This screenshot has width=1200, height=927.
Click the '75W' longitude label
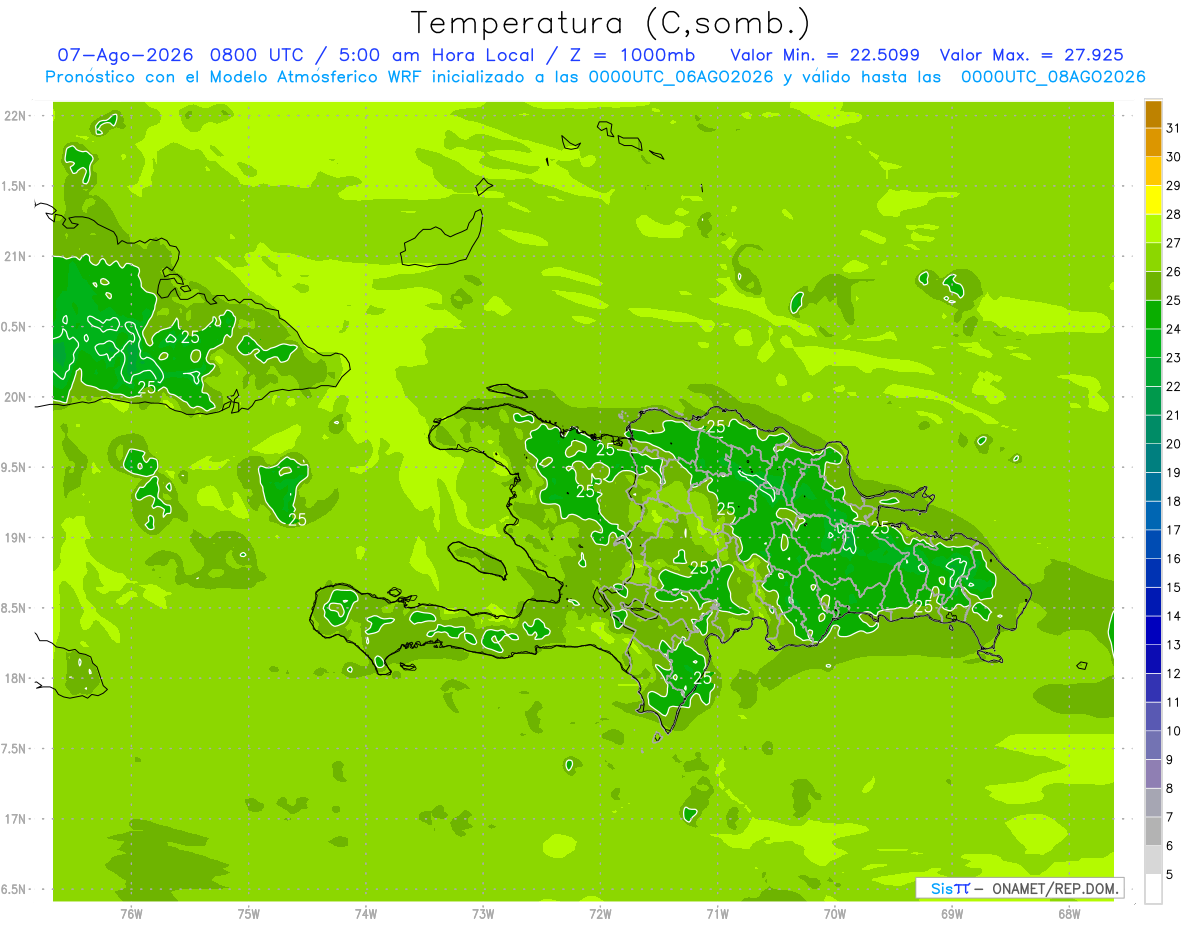[x=249, y=913]
